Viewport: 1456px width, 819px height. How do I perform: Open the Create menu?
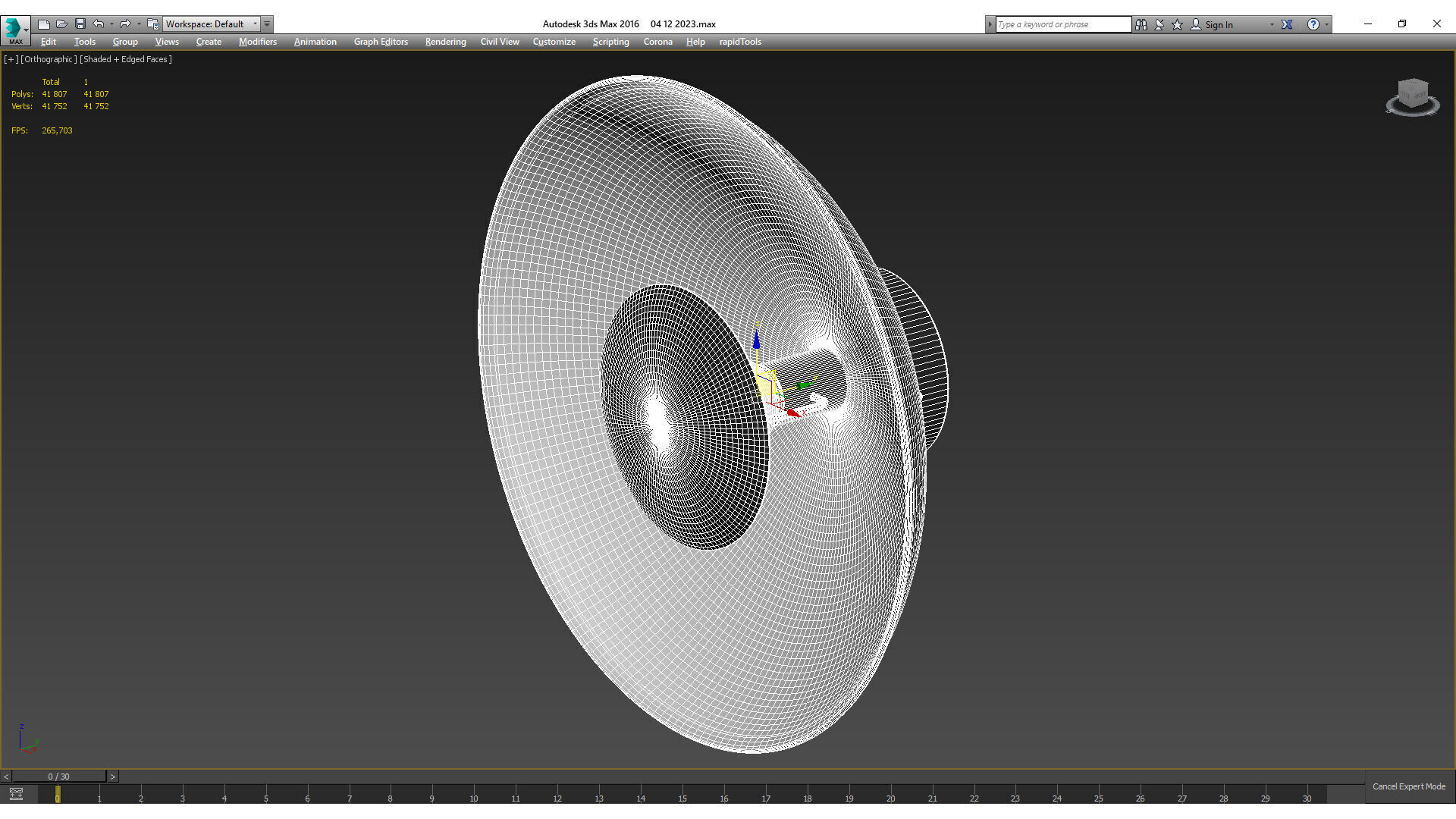pyautogui.click(x=209, y=42)
